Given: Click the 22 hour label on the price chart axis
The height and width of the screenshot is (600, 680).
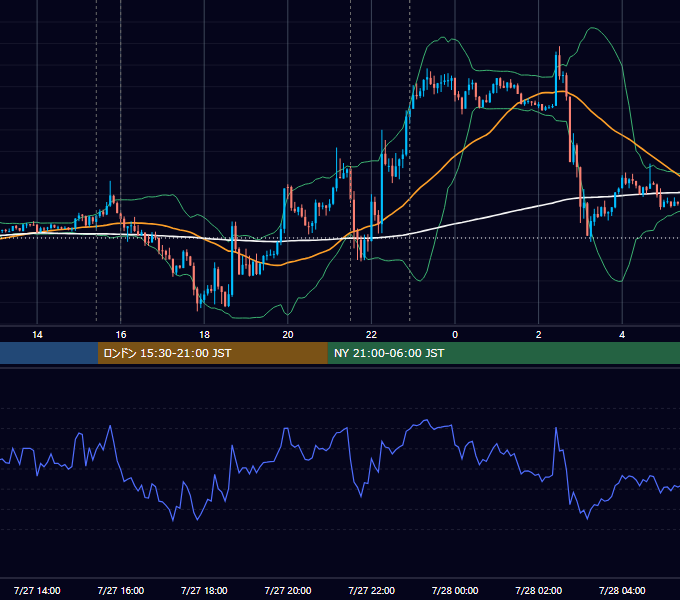Looking at the screenshot, I should coord(371,335).
